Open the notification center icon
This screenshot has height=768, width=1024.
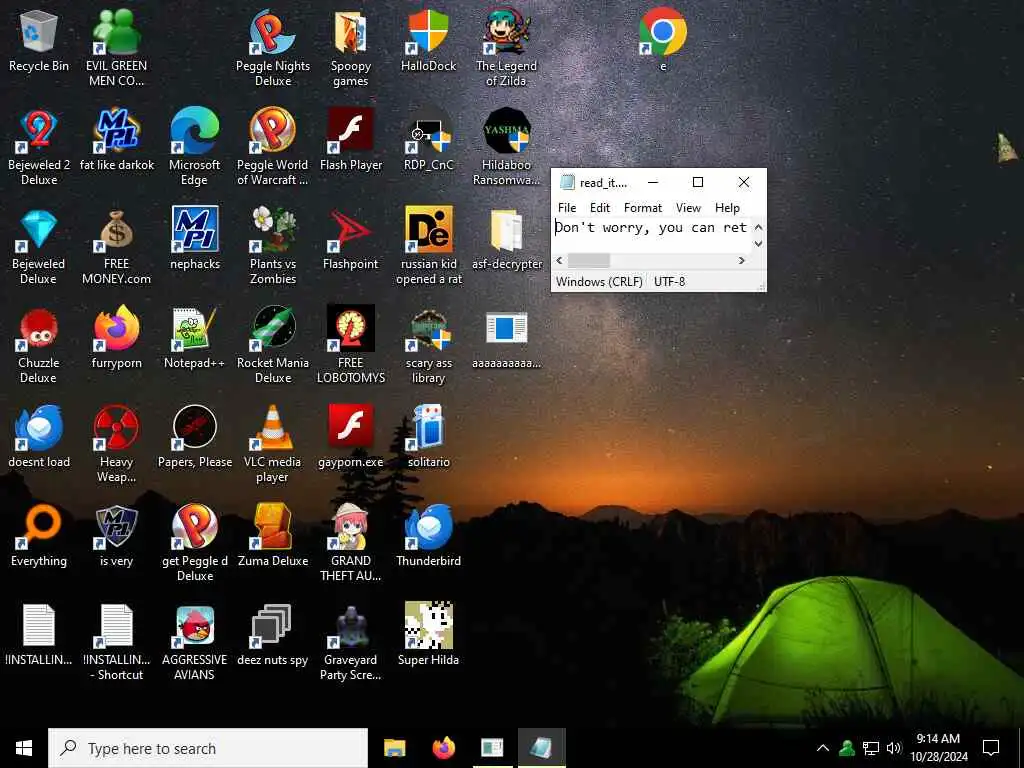(x=991, y=748)
